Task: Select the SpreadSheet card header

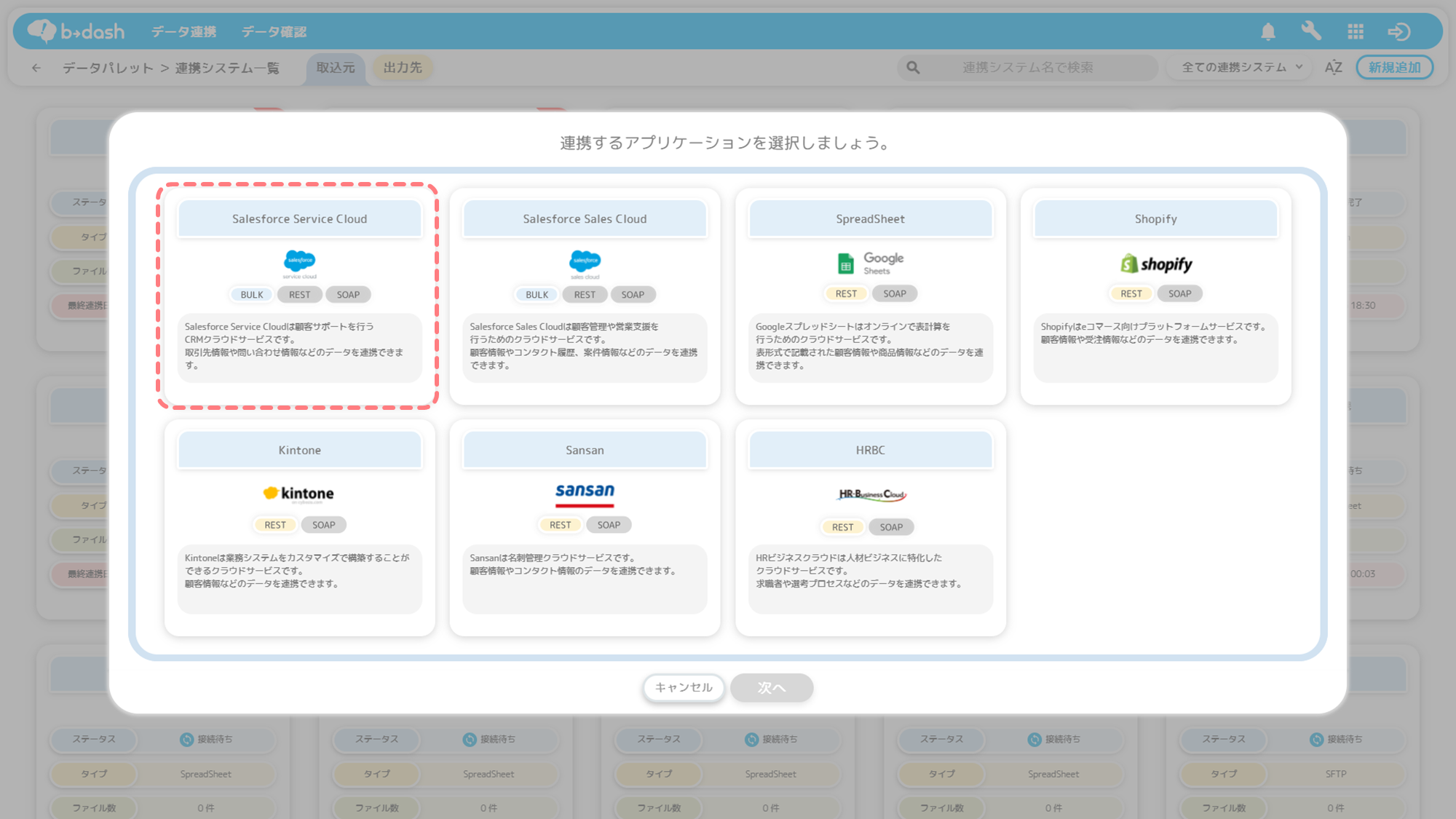Action: pos(871,218)
